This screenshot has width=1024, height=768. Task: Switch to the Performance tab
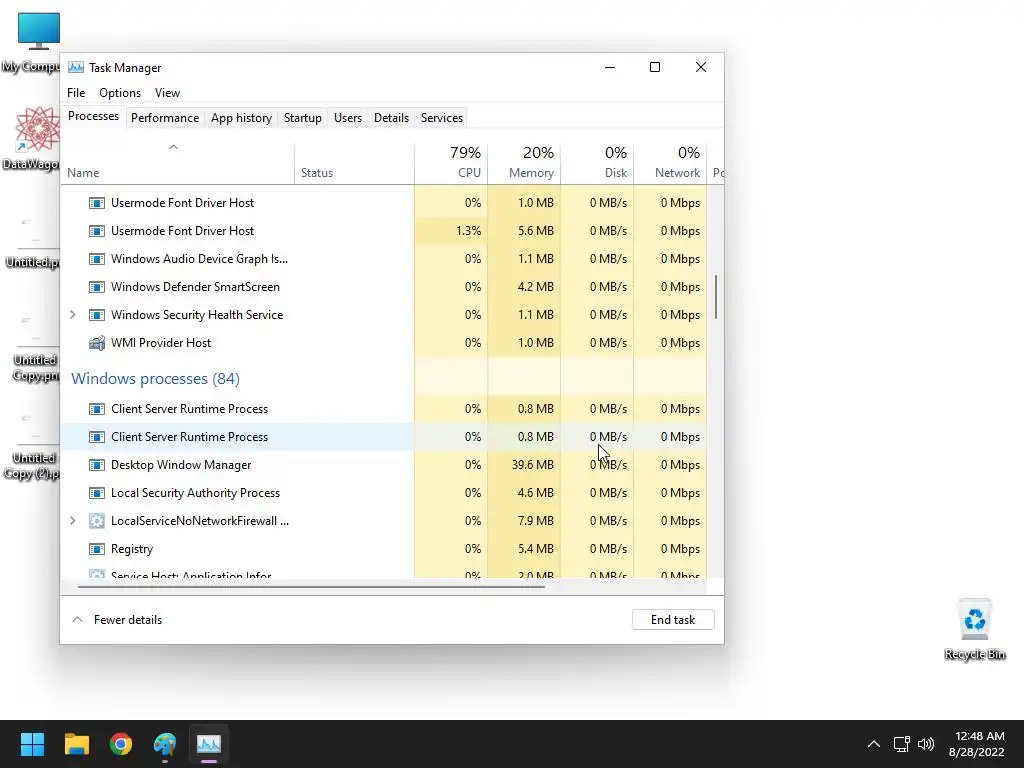tap(165, 118)
